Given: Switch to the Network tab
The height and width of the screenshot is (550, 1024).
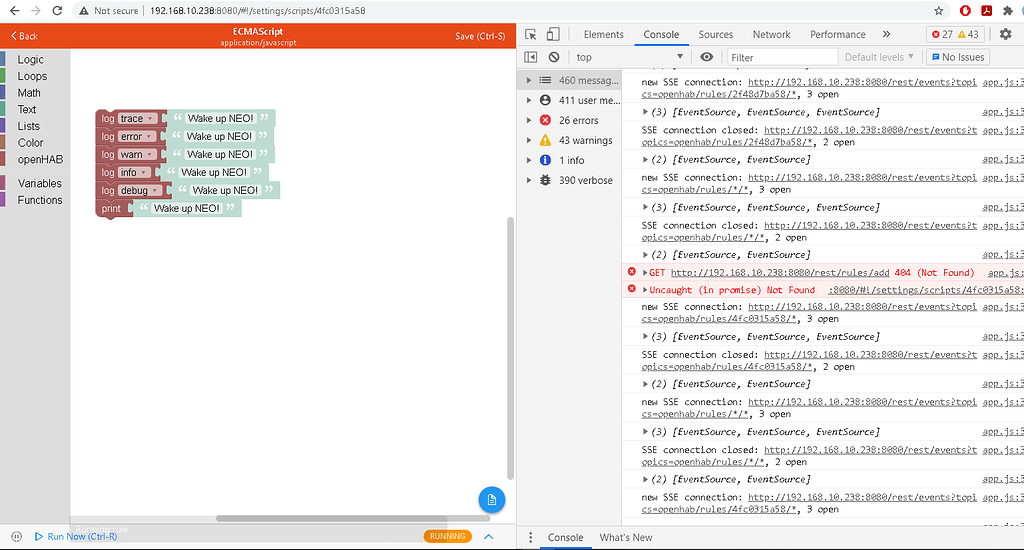Looking at the screenshot, I should coord(771,34).
